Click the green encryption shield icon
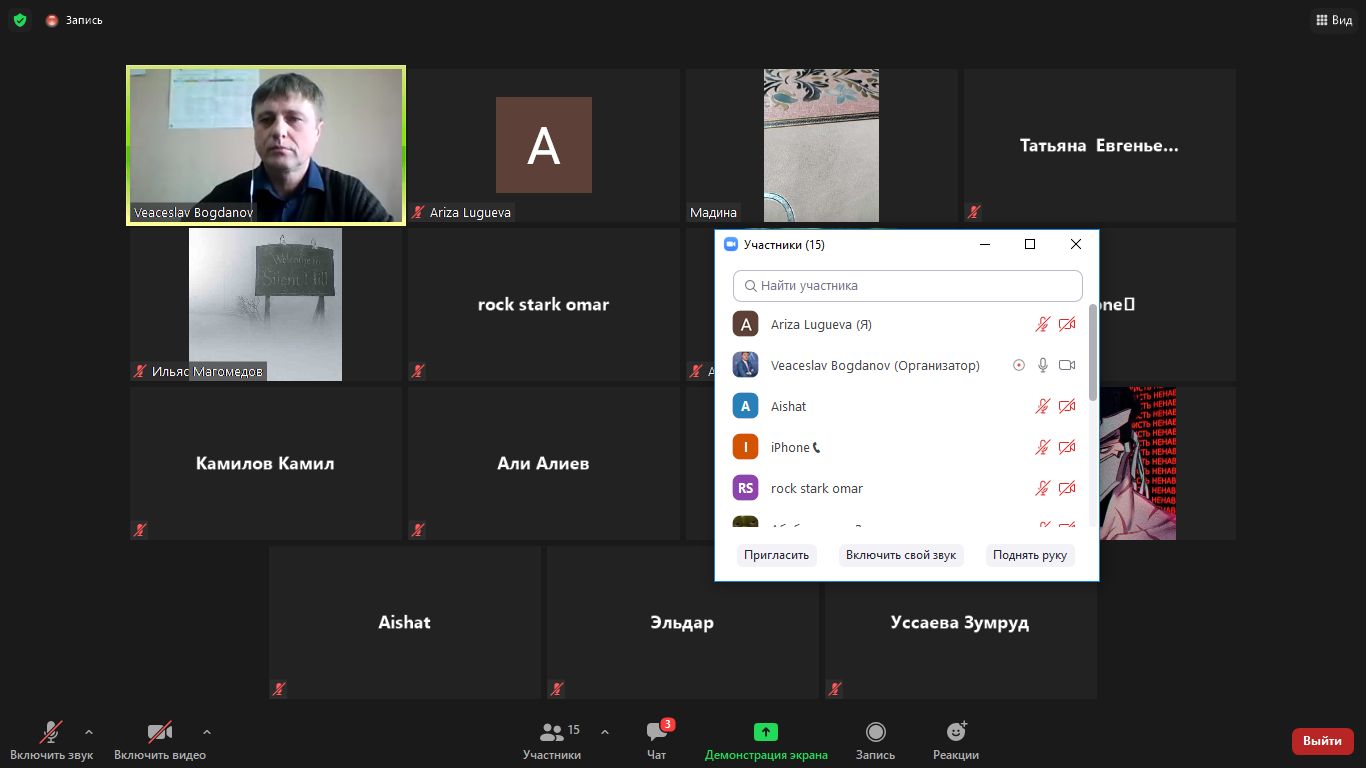The width and height of the screenshot is (1366, 768). (20, 20)
